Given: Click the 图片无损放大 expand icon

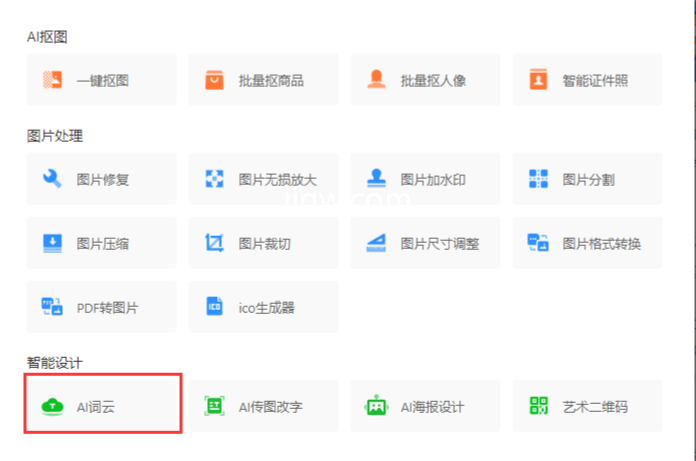Looking at the screenshot, I should (214, 179).
